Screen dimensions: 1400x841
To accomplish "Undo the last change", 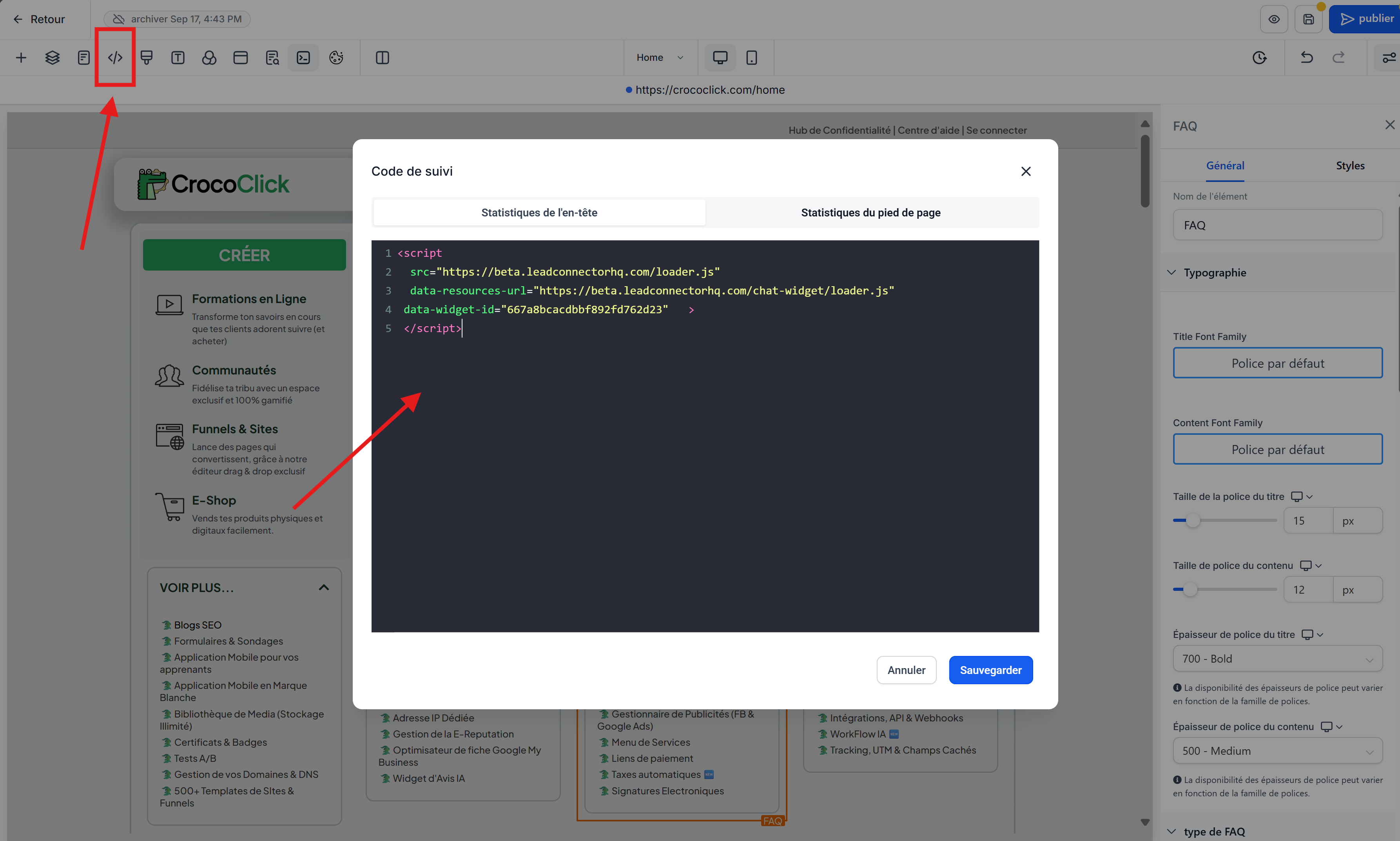I will click(x=1307, y=57).
